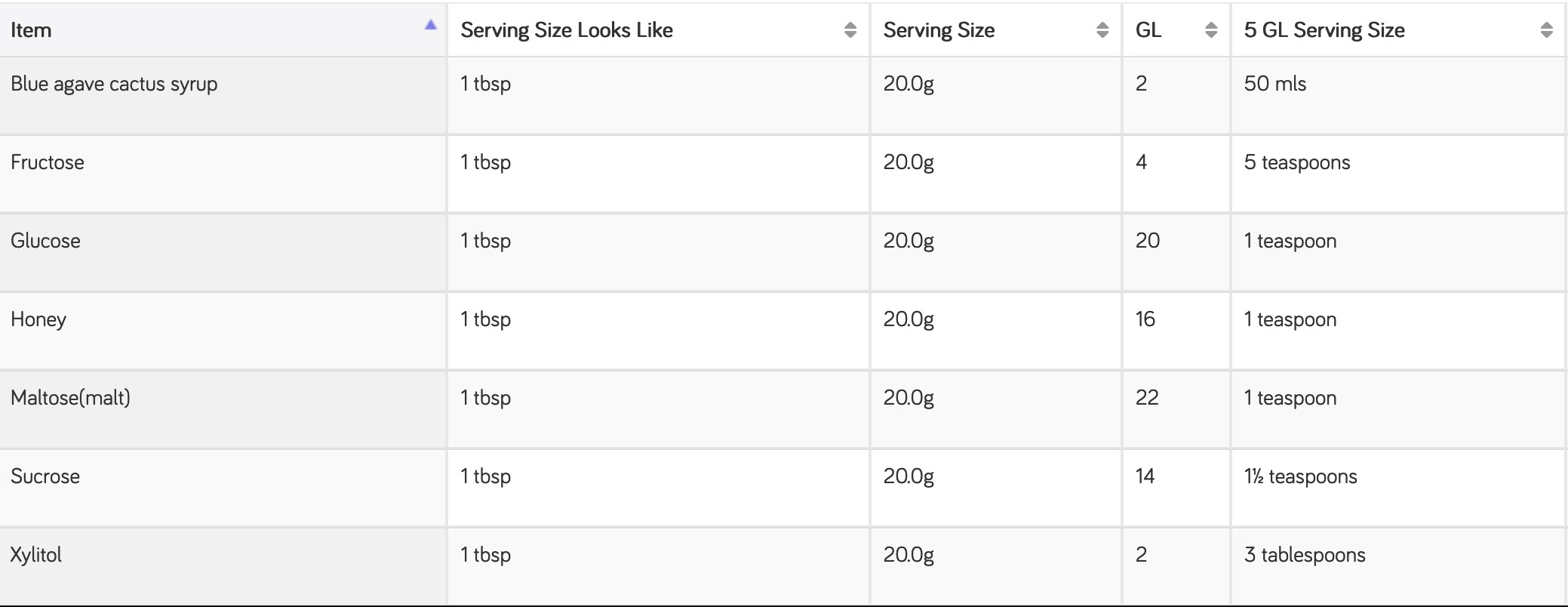Click the Item column header

[x=31, y=30]
